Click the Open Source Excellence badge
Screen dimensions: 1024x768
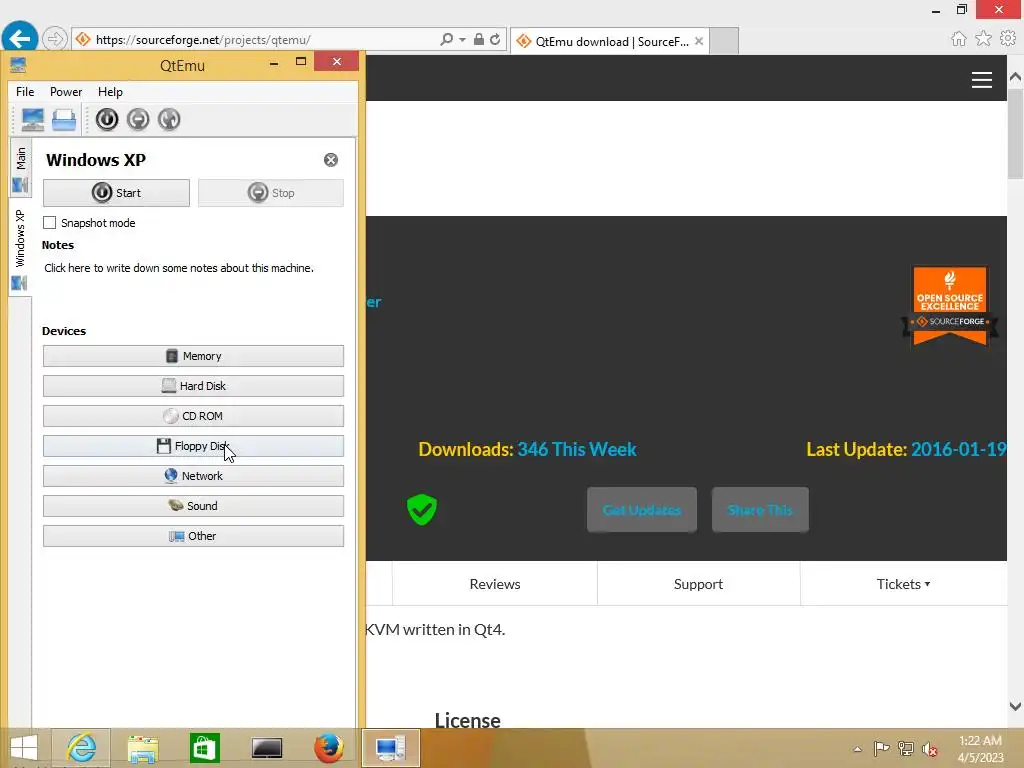[x=950, y=306]
